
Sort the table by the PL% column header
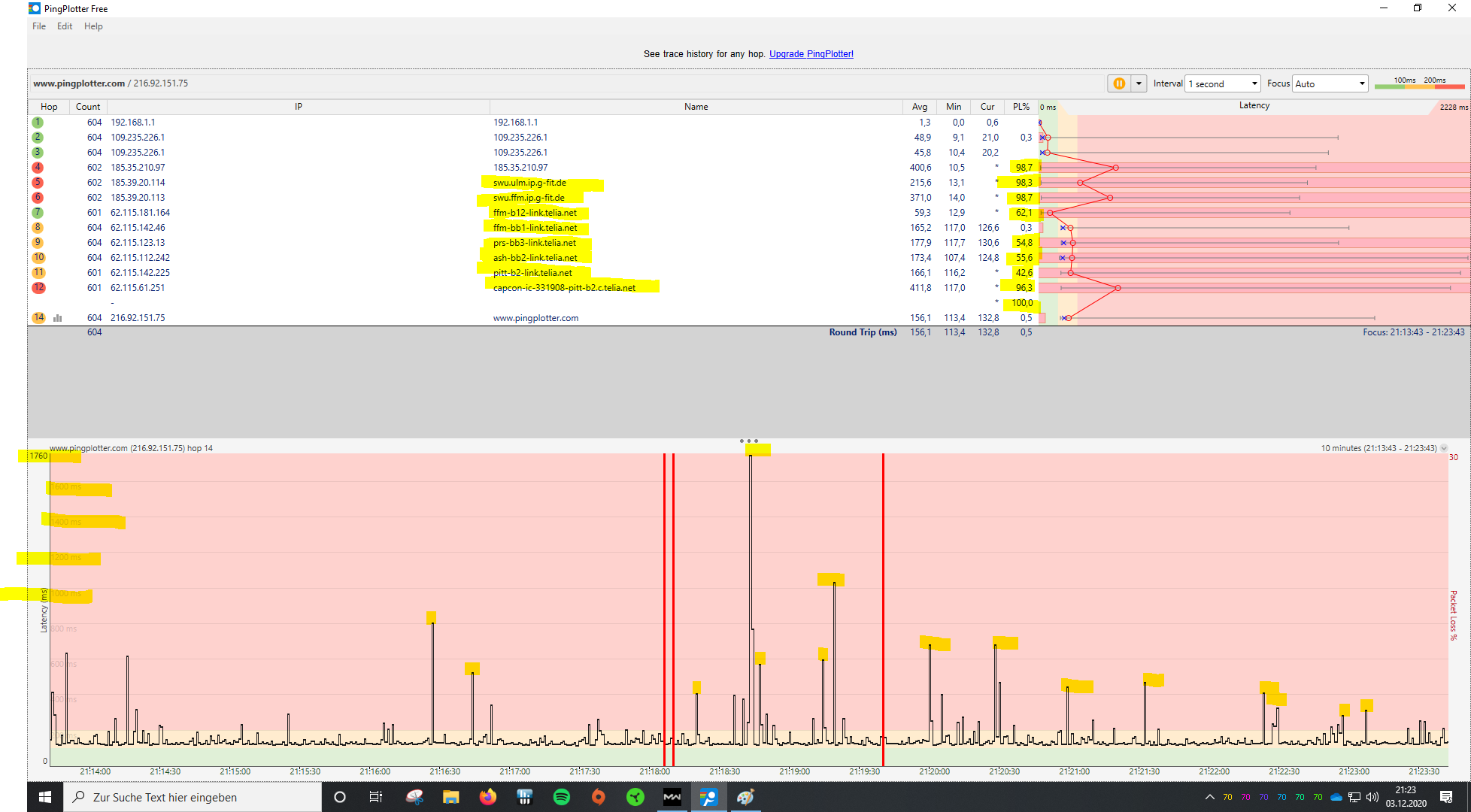click(x=1021, y=107)
